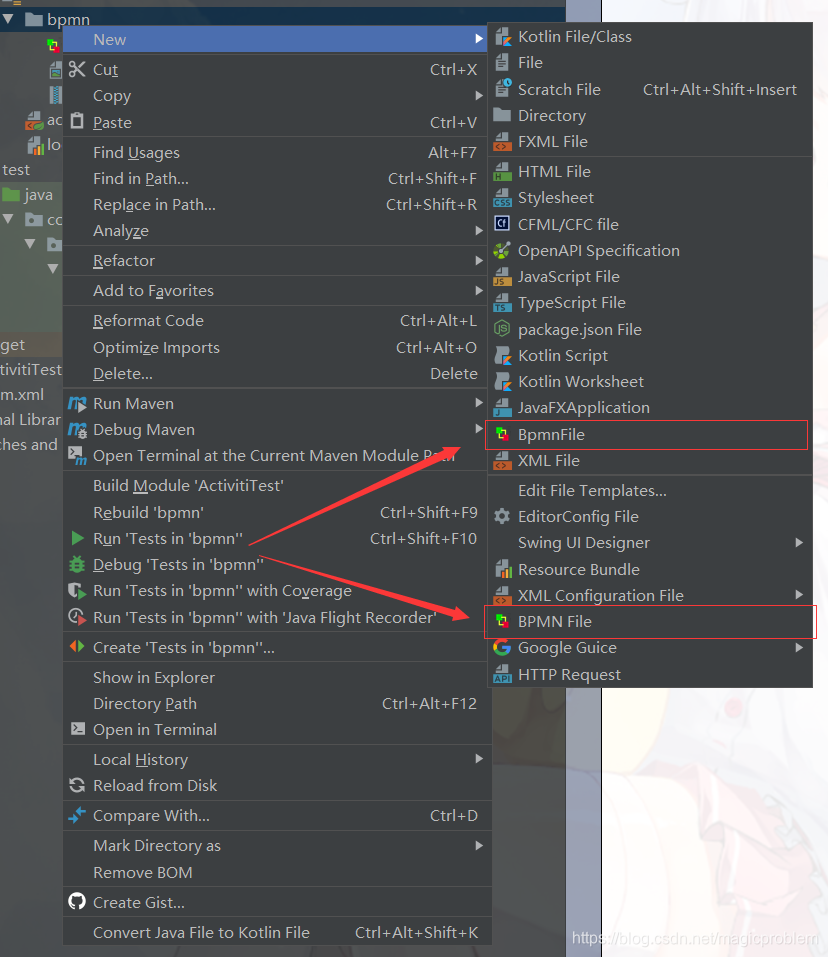Screen dimensions: 828x957
Task: Click the BPMN File icon near Google Guice
Action: click(x=502, y=621)
